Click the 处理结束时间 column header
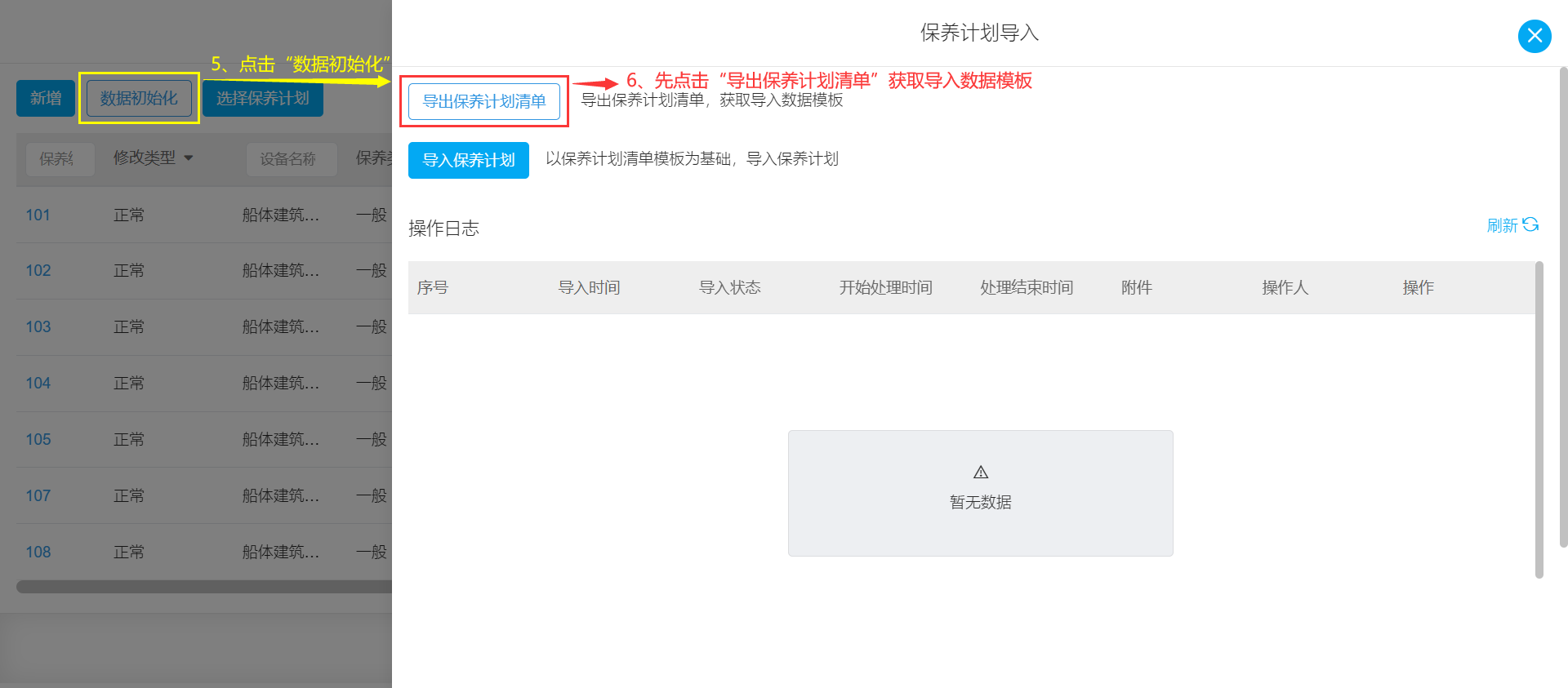Viewport: 1568px width, 688px height. tap(1027, 287)
